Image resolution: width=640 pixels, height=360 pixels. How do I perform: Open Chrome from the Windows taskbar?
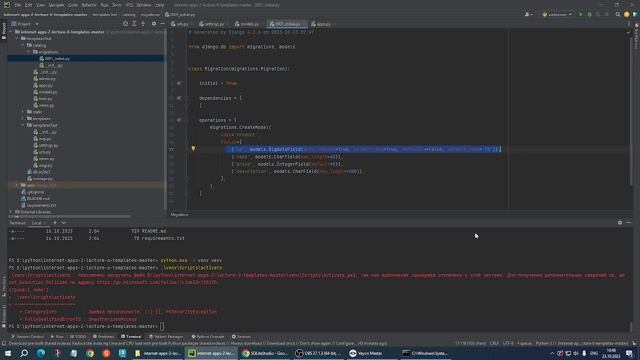coord(90,353)
